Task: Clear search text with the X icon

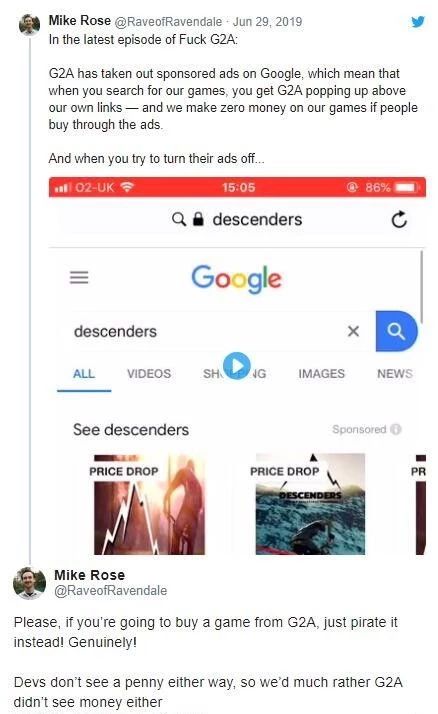Action: click(x=353, y=331)
